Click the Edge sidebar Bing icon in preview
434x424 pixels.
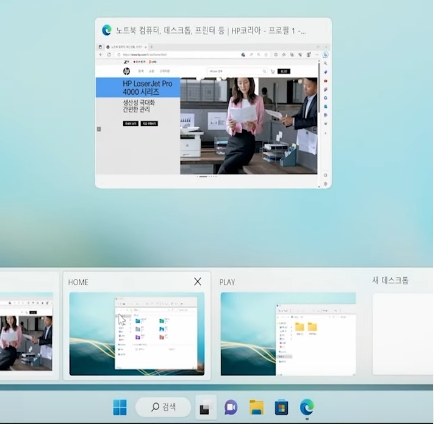click(325, 55)
